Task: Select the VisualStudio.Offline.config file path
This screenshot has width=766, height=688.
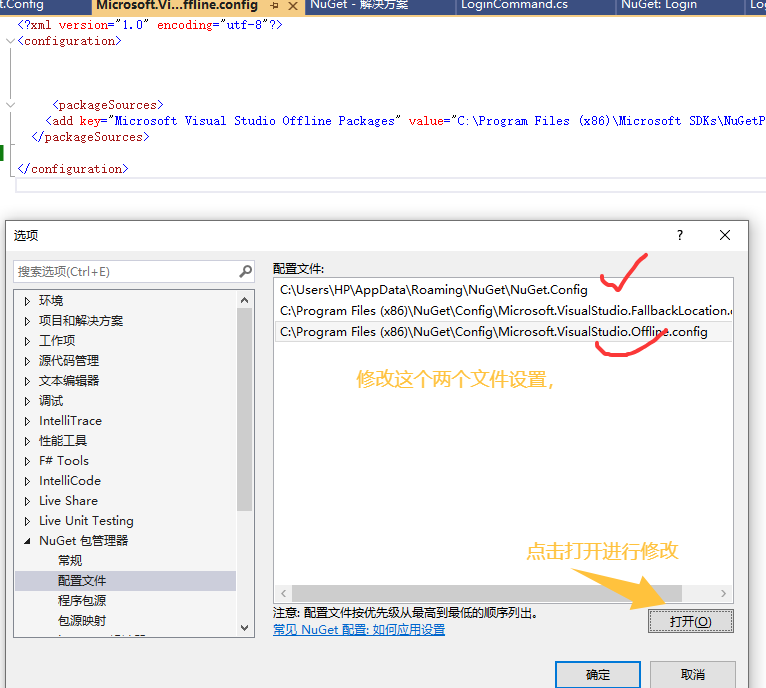Action: tap(503, 332)
